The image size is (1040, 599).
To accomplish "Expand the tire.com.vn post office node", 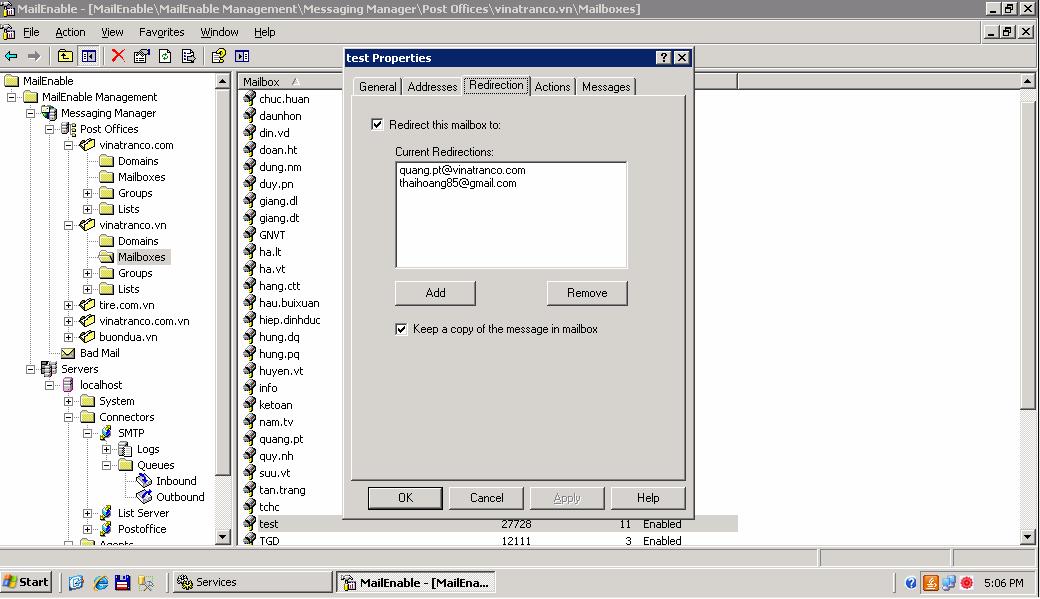I will [x=68, y=305].
